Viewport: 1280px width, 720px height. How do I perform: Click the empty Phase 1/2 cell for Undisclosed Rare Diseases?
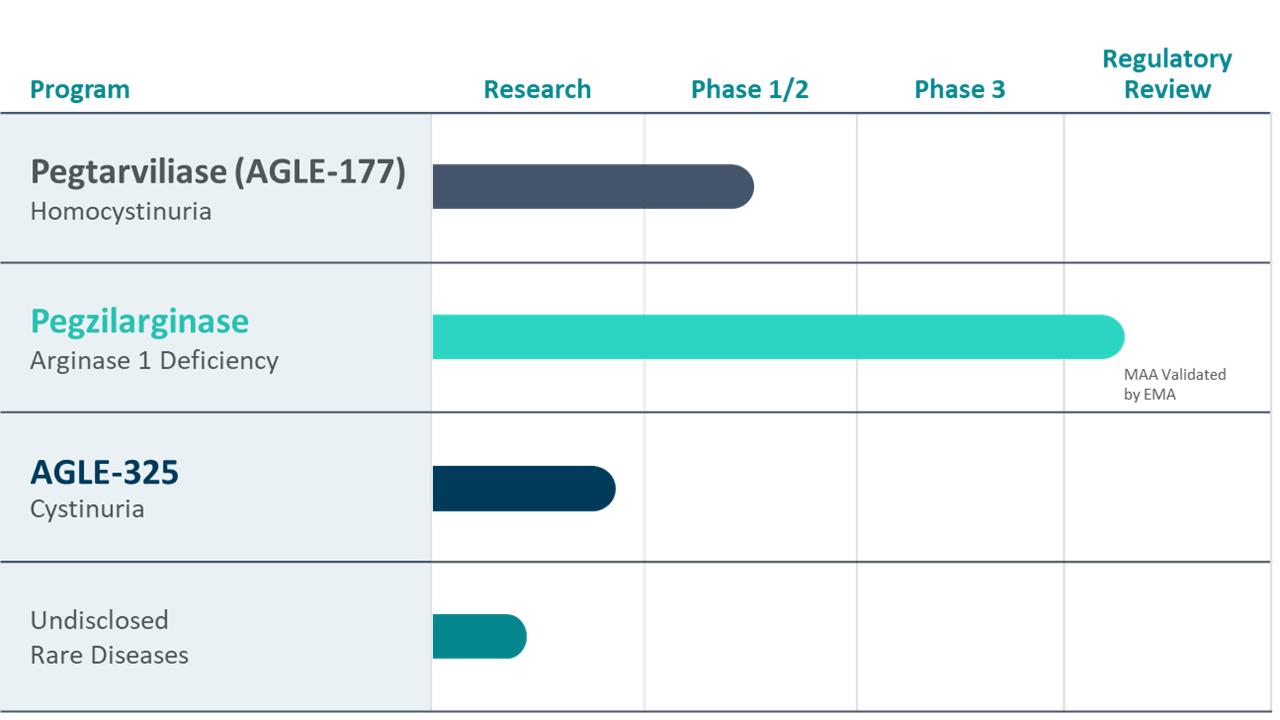click(749, 637)
